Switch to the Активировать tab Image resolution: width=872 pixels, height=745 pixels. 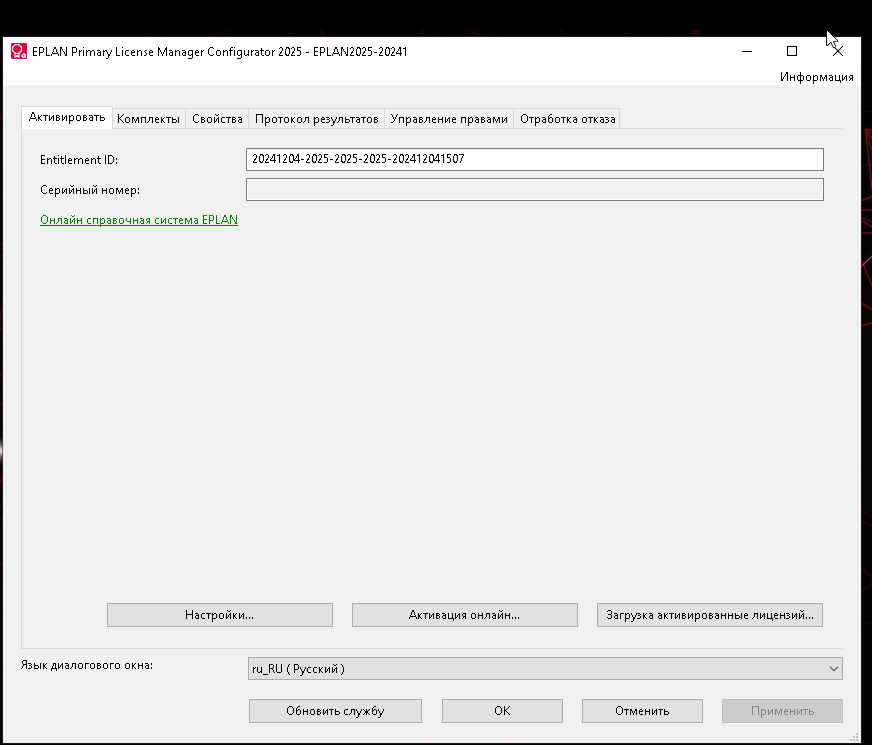[x=67, y=117]
